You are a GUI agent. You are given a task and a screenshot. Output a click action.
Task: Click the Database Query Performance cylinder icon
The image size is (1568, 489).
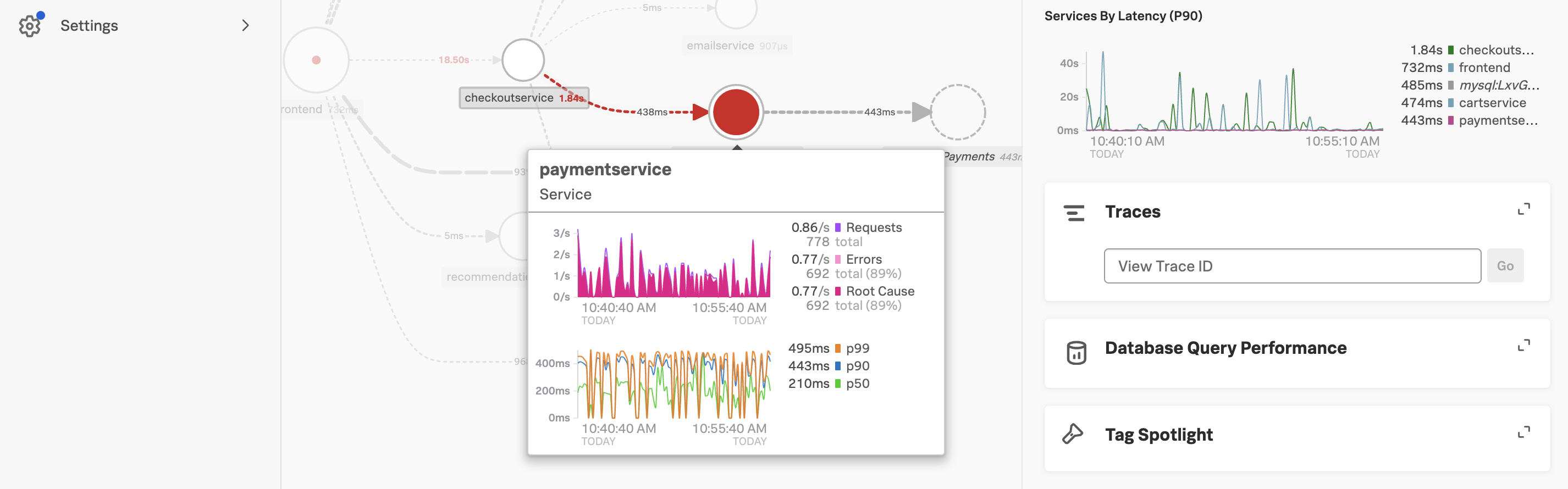pyautogui.click(x=1075, y=352)
